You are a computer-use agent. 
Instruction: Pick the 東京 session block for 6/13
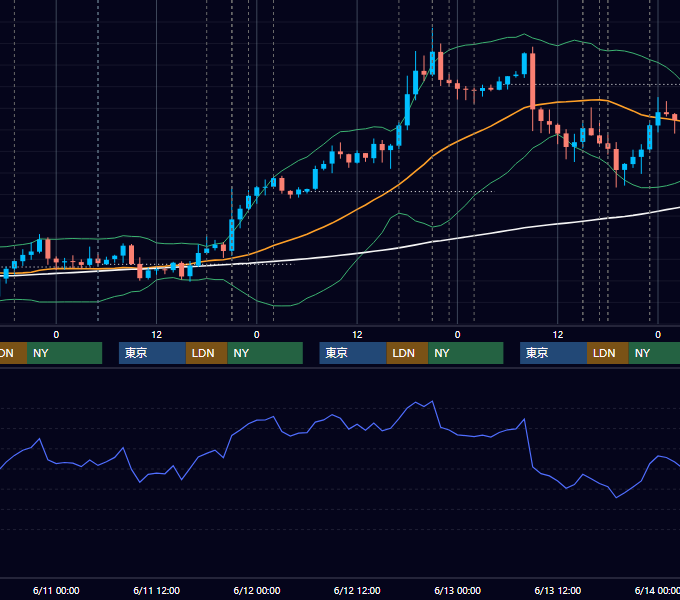coord(553,353)
